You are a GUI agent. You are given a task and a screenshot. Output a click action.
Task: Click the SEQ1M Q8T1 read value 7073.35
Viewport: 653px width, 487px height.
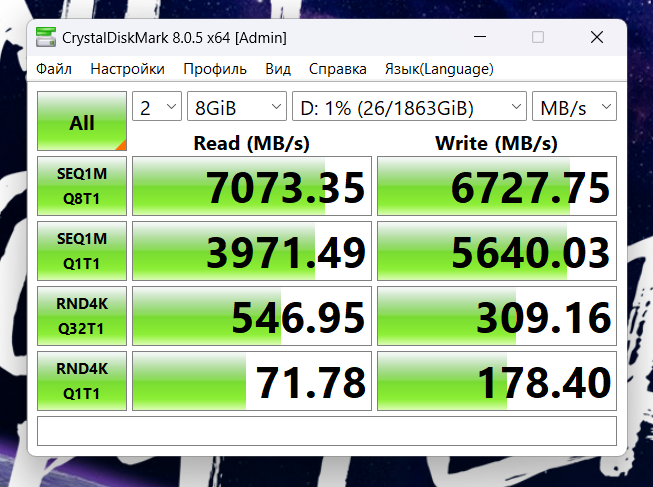pyautogui.click(x=252, y=186)
